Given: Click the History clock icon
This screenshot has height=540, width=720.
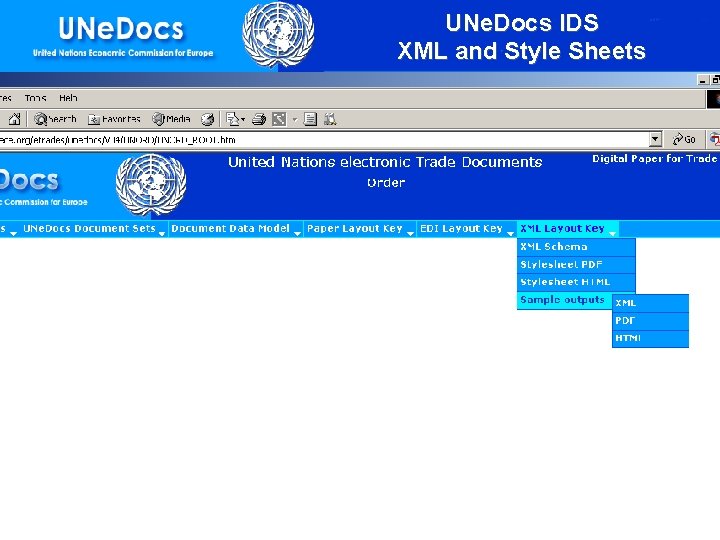Looking at the screenshot, I should [208, 120].
